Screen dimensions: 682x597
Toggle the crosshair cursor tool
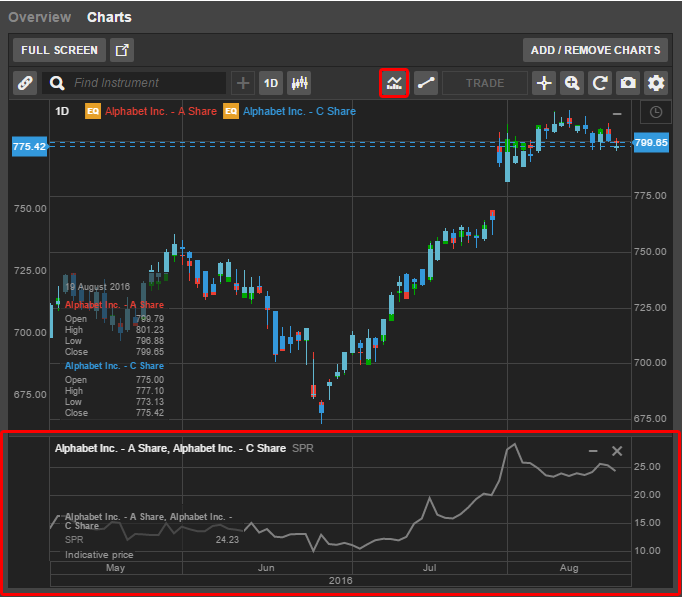pyautogui.click(x=544, y=83)
